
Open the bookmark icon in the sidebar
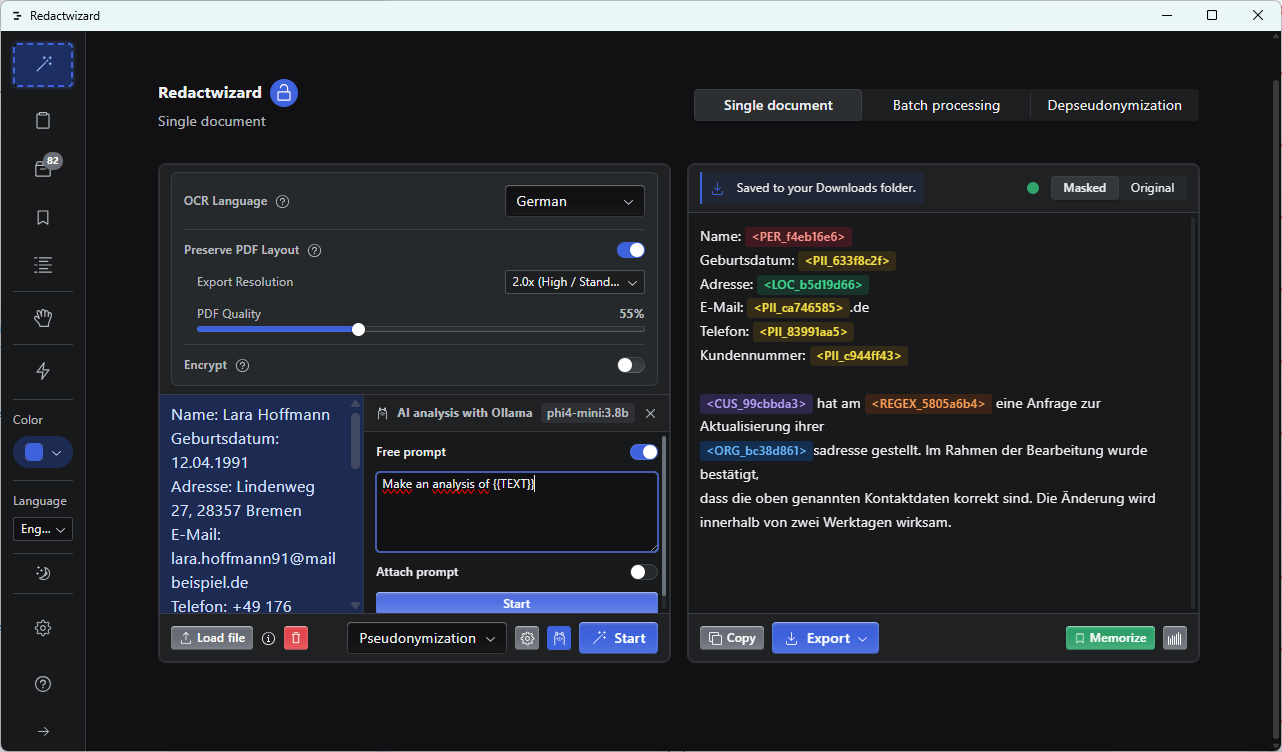tap(43, 217)
